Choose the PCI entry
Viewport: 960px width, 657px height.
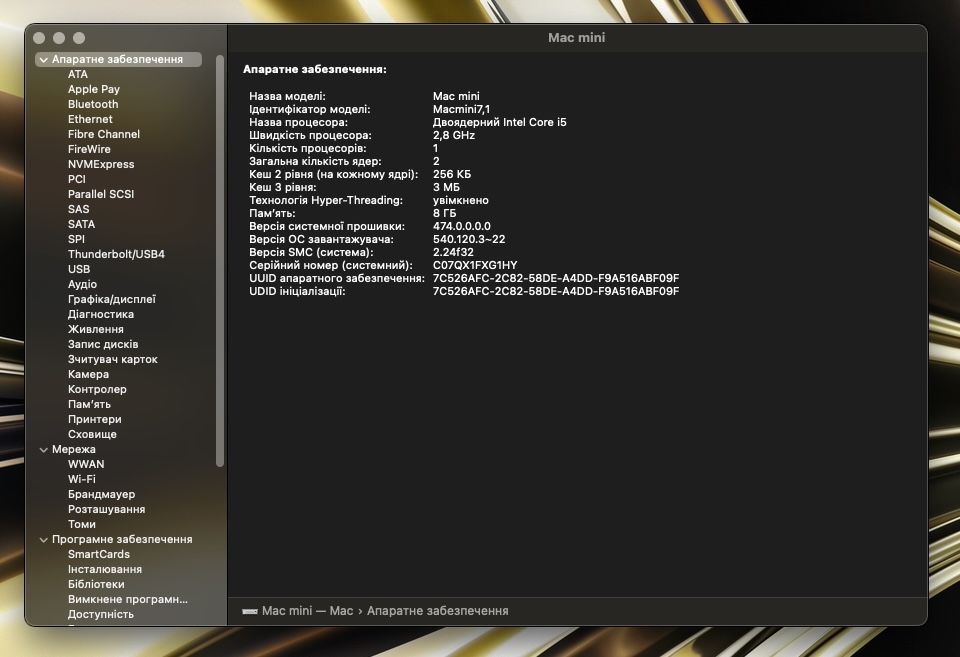[77, 179]
